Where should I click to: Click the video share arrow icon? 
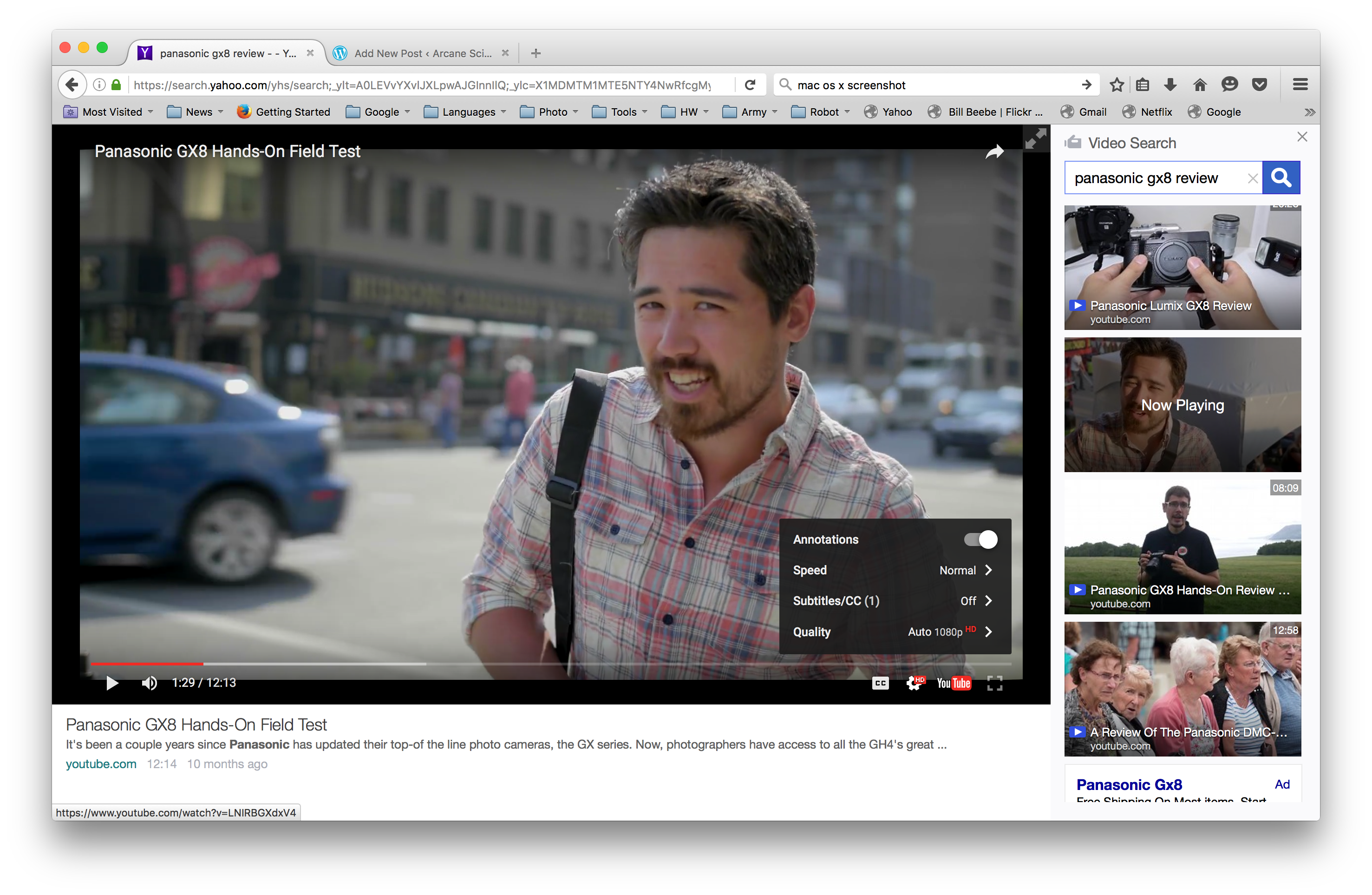pyautogui.click(x=994, y=152)
